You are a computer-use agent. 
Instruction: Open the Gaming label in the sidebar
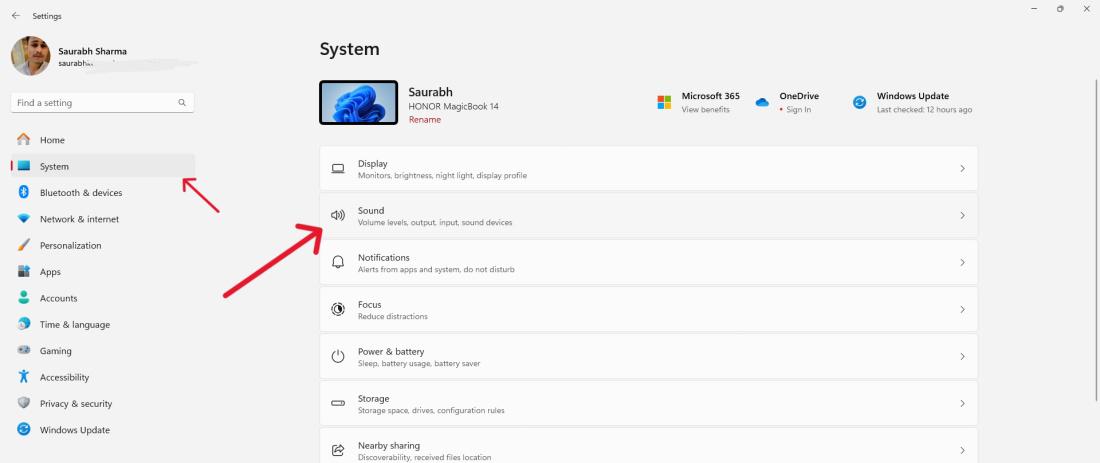[55, 351]
